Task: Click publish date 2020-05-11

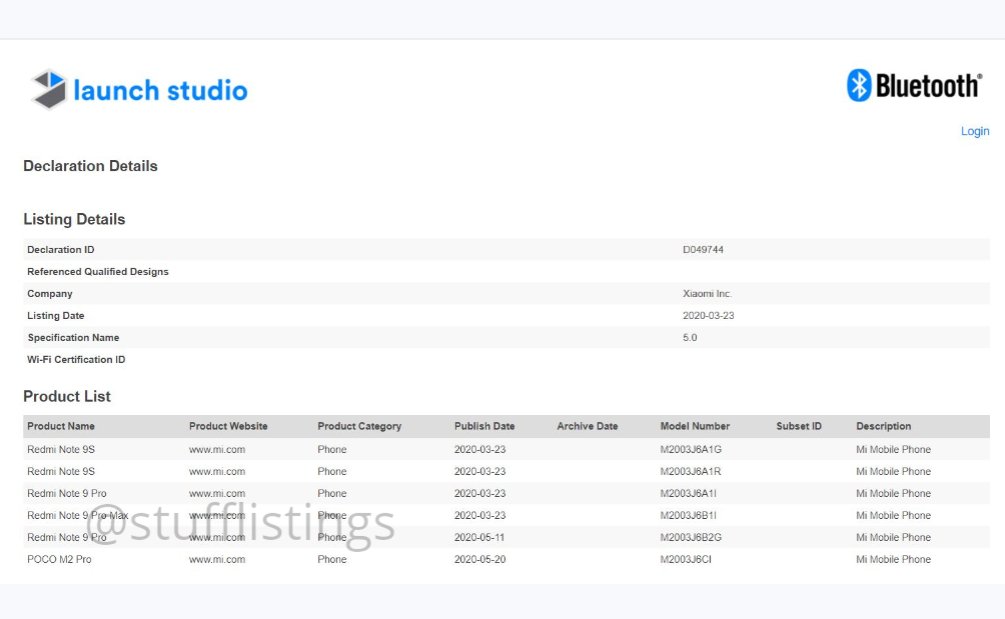Action: 480,537
